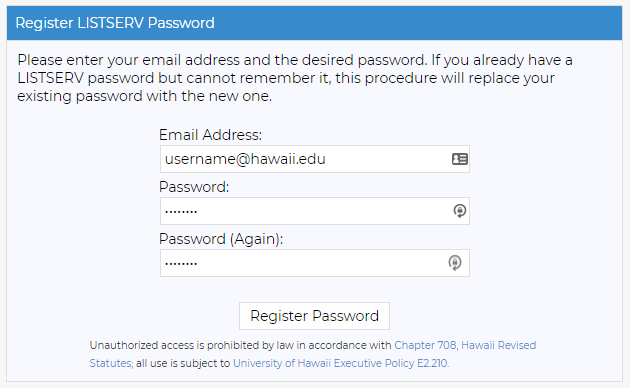
Task: Click the 'Password:' label
Action: [194, 187]
